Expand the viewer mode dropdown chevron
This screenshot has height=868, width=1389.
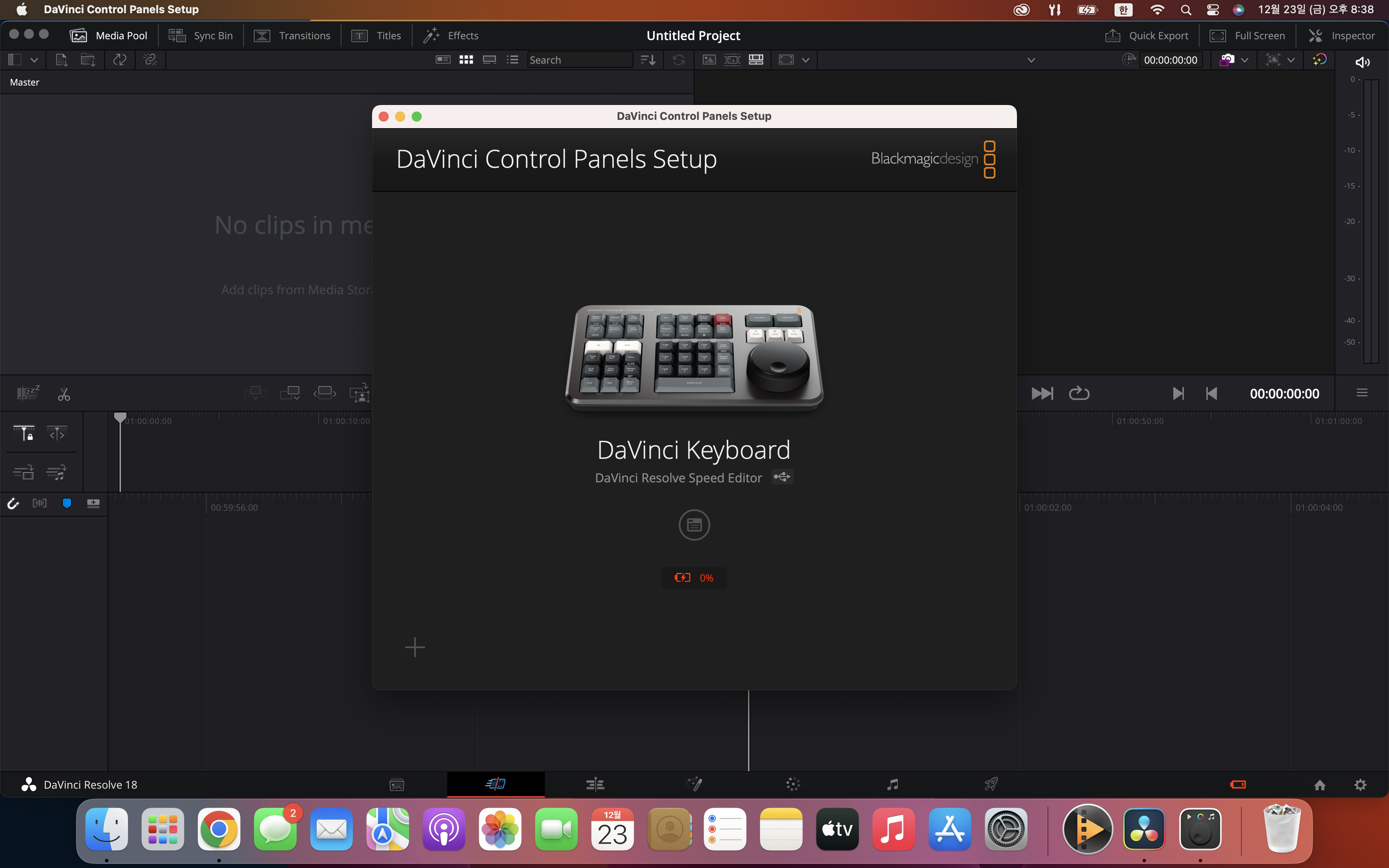pos(805,60)
